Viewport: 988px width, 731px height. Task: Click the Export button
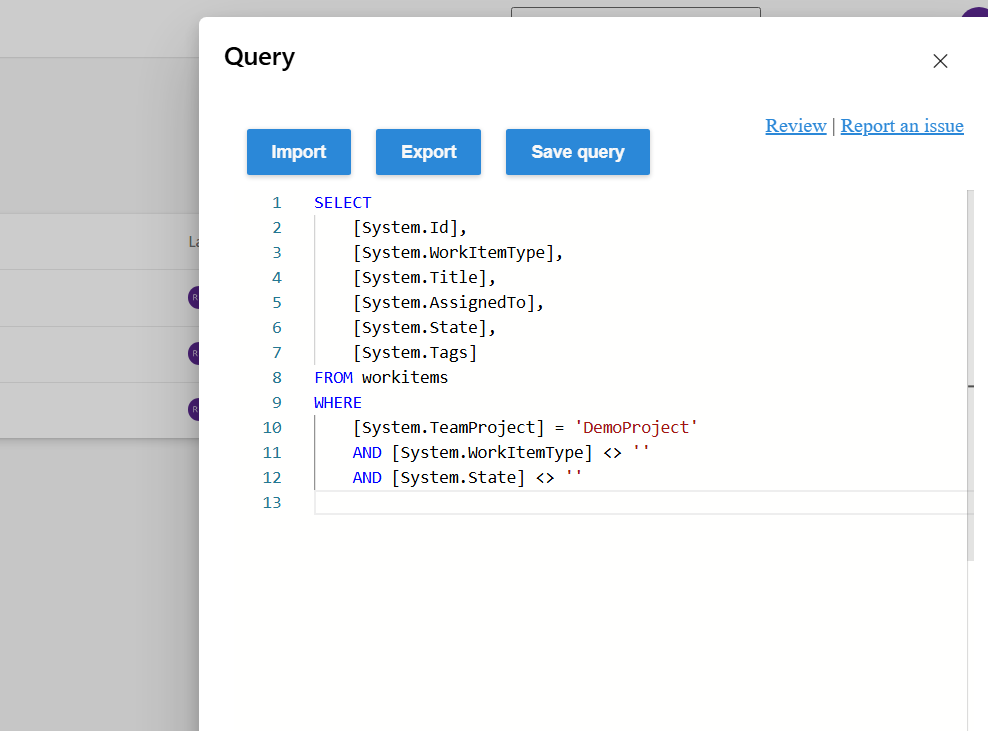[428, 152]
